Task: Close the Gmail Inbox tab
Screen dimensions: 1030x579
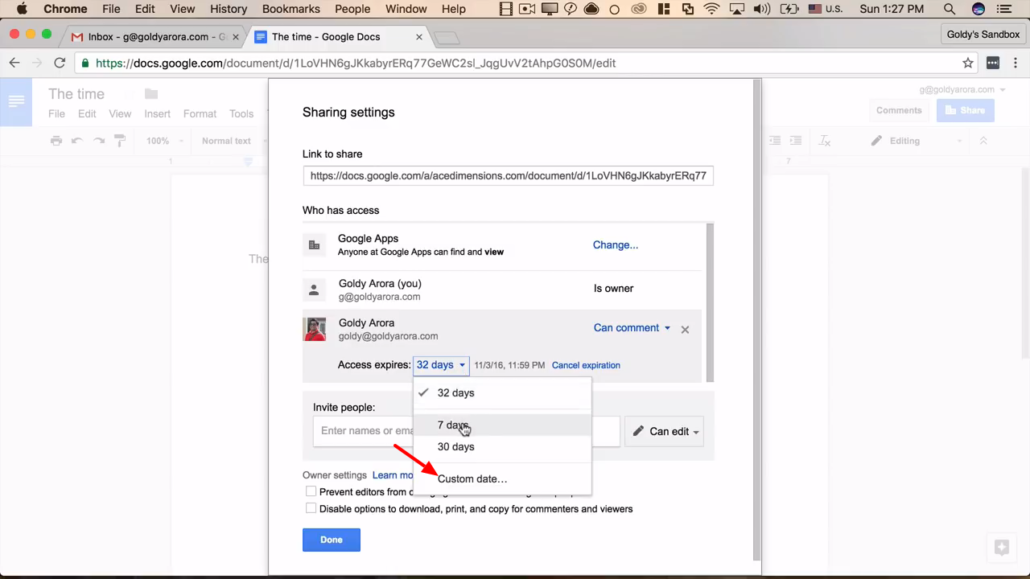Action: click(236, 37)
